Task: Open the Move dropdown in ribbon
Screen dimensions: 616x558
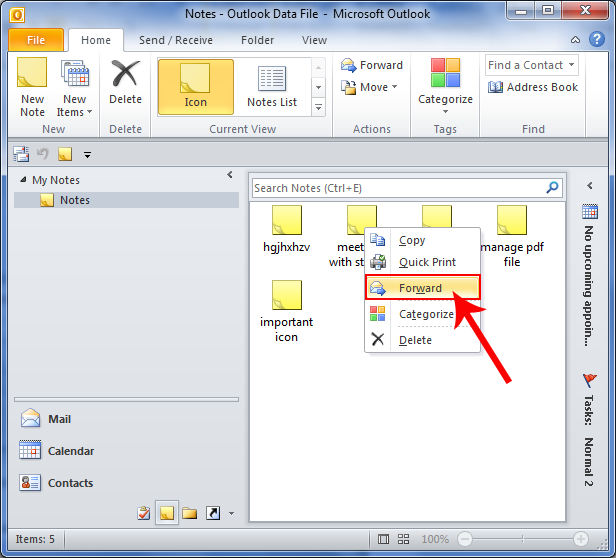Action: [x=369, y=87]
